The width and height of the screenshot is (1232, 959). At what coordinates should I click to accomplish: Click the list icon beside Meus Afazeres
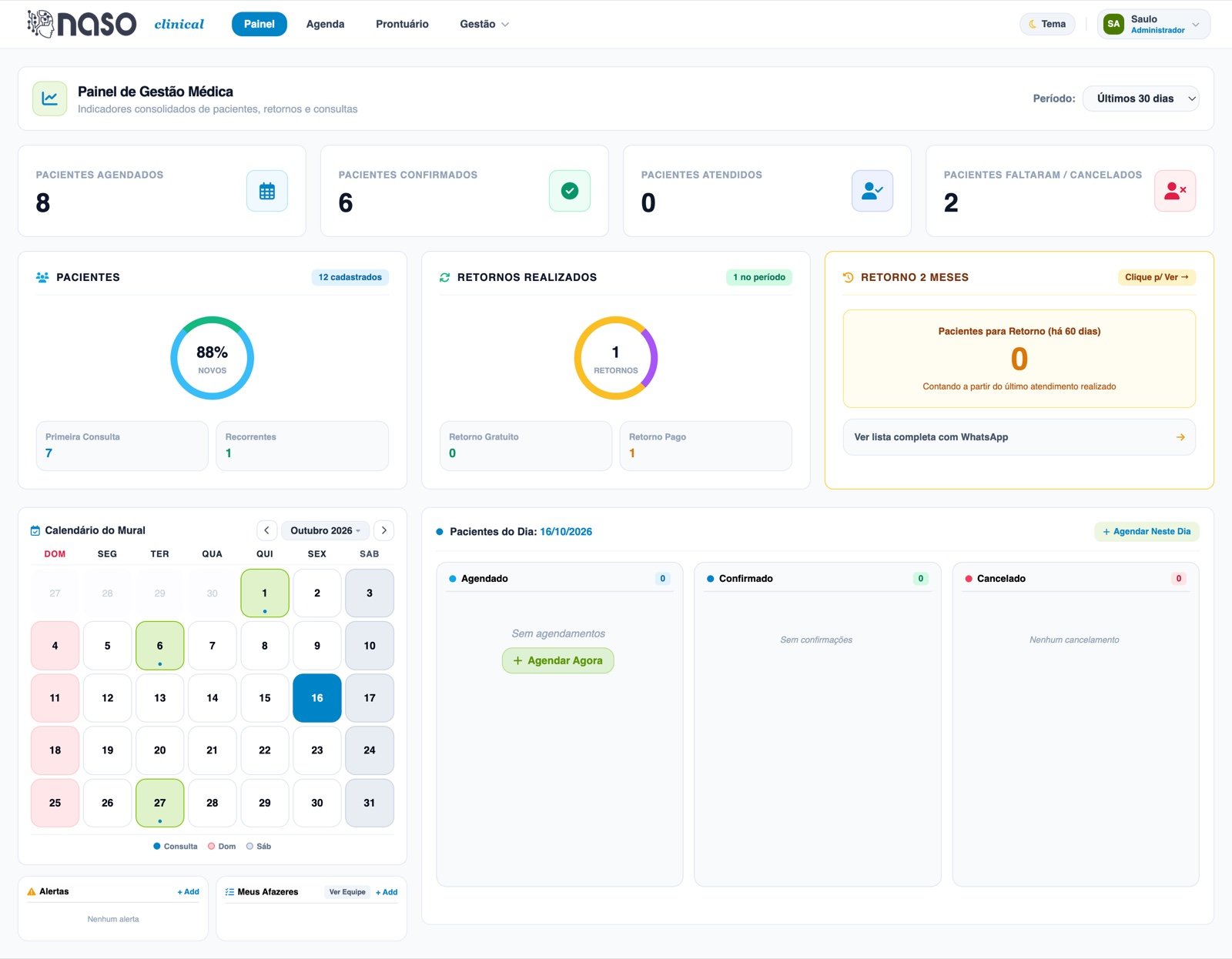click(229, 892)
